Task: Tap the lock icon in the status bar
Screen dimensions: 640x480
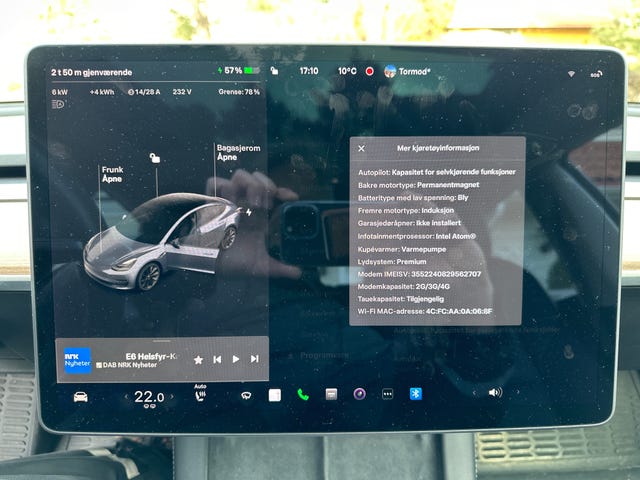Action: coord(274,71)
